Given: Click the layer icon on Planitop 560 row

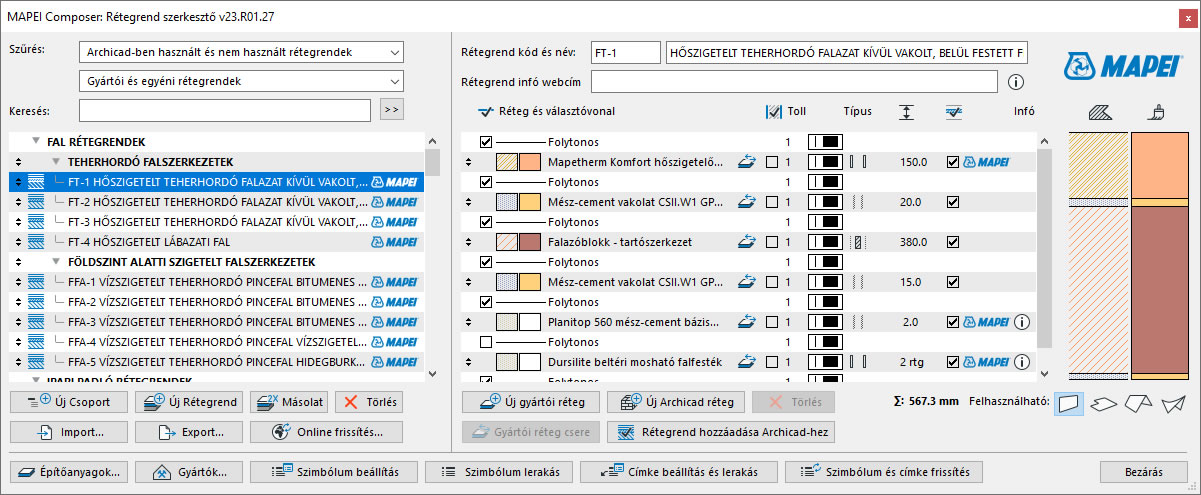Looking at the screenshot, I should tap(745, 322).
